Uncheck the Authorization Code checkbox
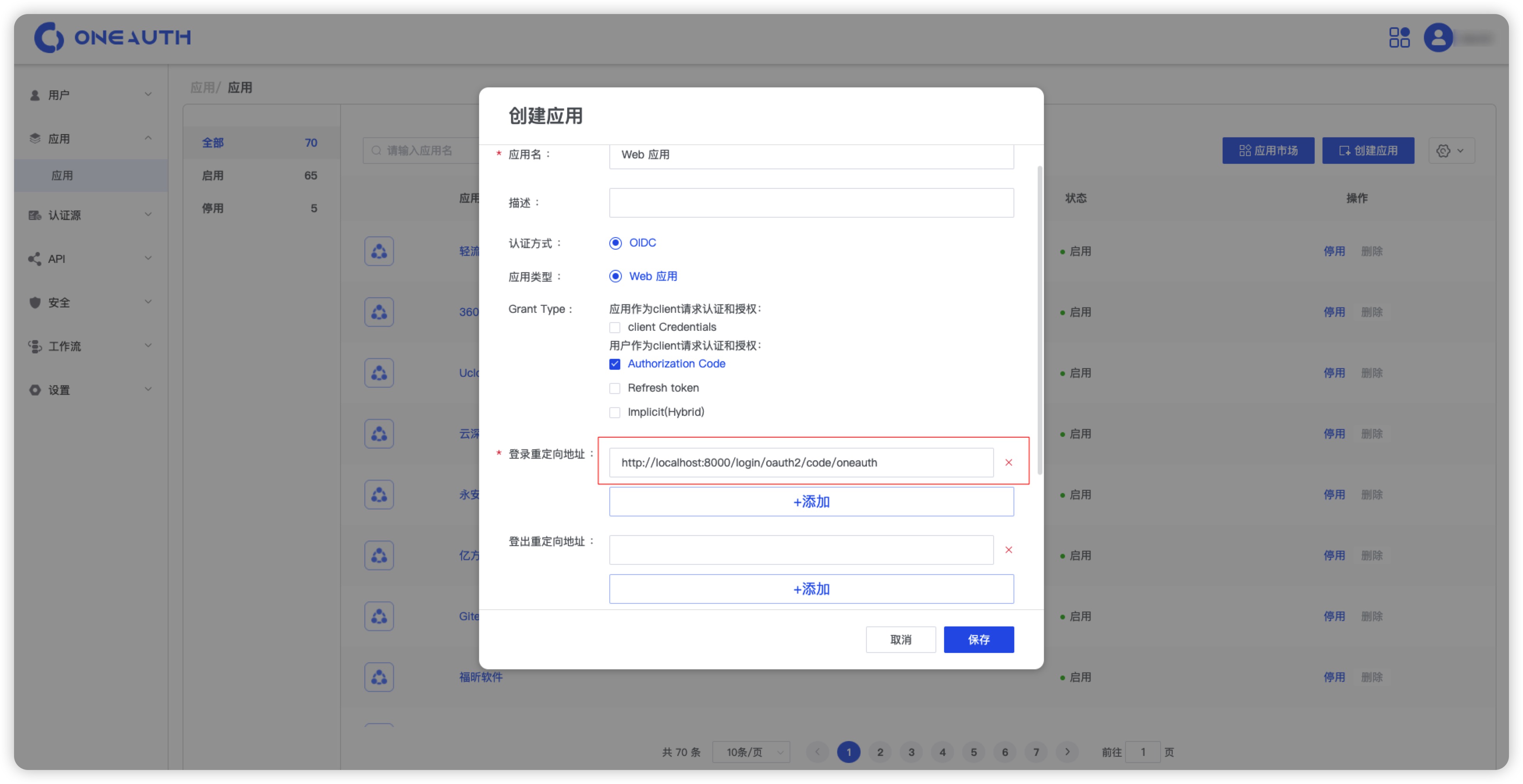This screenshot has width=1523, height=784. tap(615, 364)
